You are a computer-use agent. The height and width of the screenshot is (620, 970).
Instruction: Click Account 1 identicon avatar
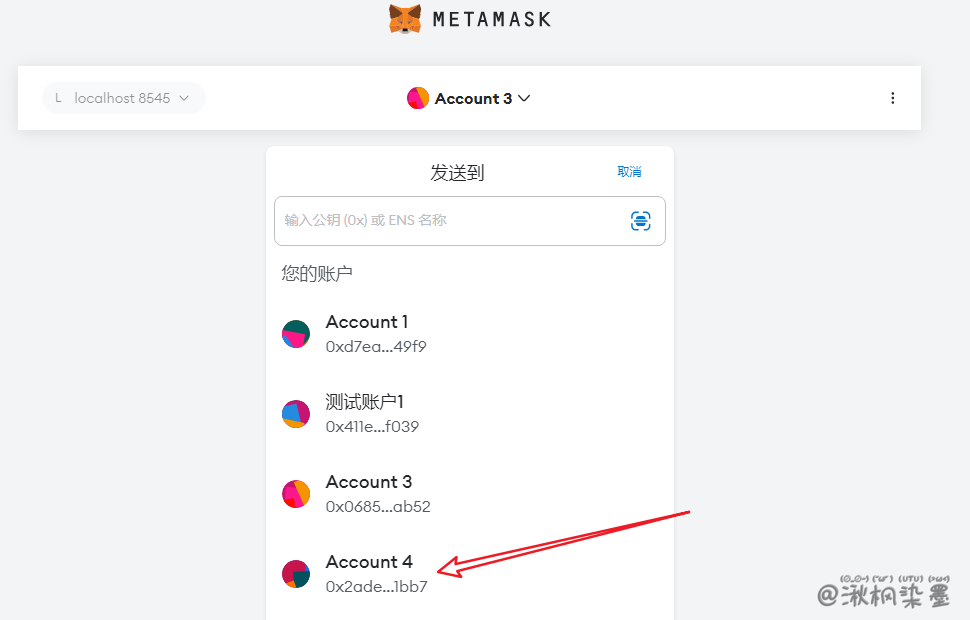296,334
